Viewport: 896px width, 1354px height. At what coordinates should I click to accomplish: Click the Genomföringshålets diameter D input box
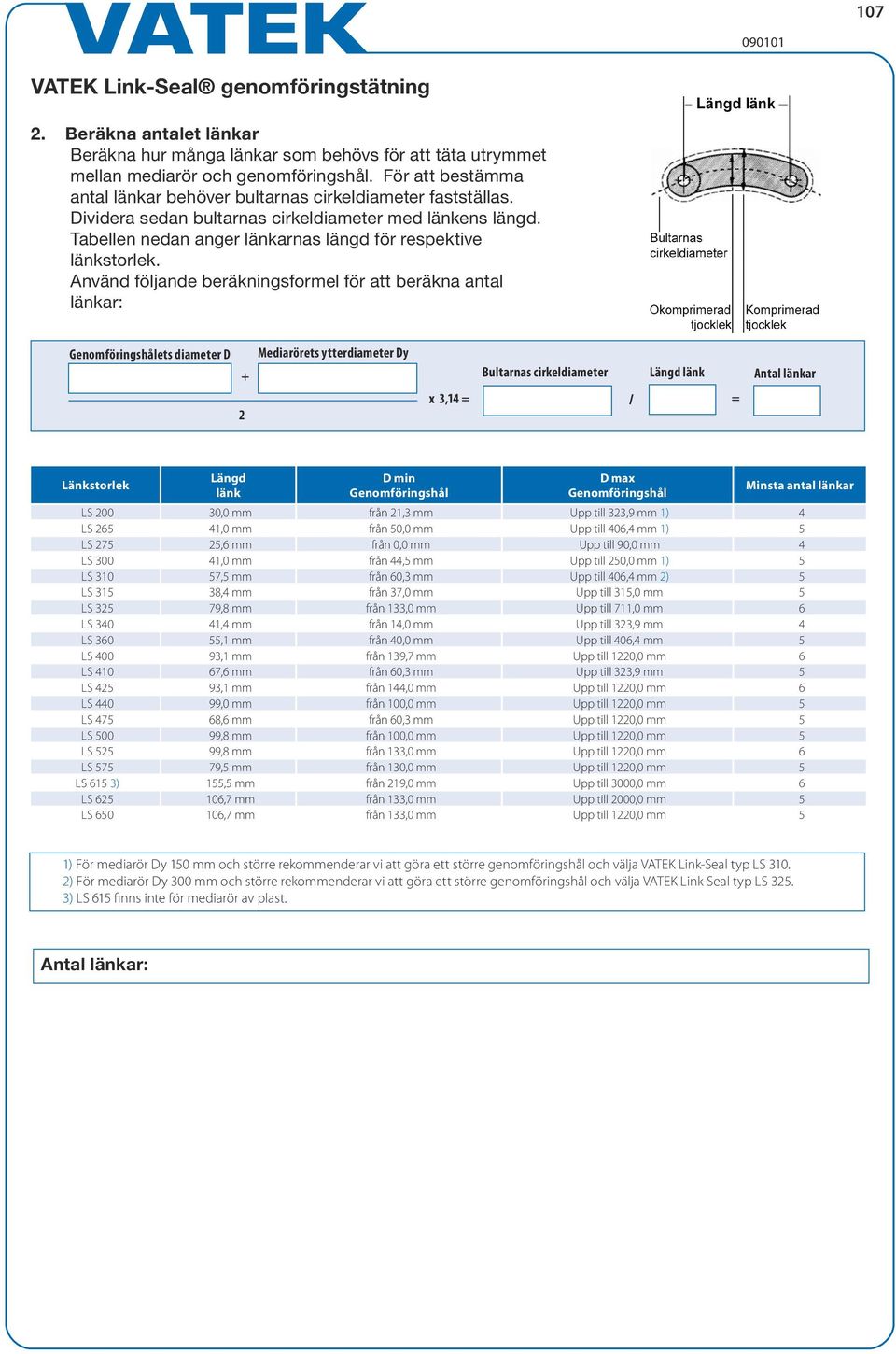[x=149, y=378]
